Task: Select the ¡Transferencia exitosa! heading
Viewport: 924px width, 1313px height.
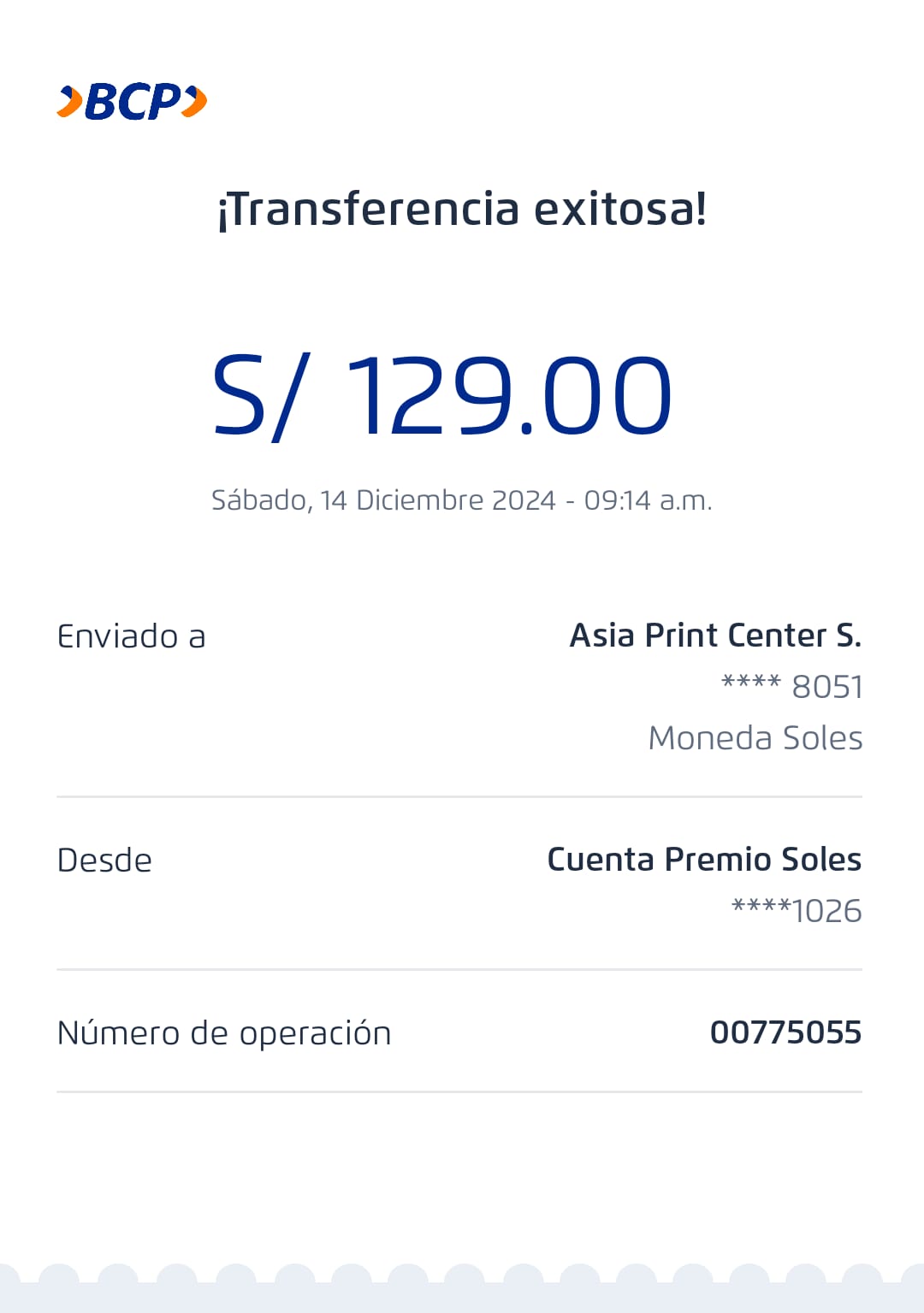Action: pos(462,210)
